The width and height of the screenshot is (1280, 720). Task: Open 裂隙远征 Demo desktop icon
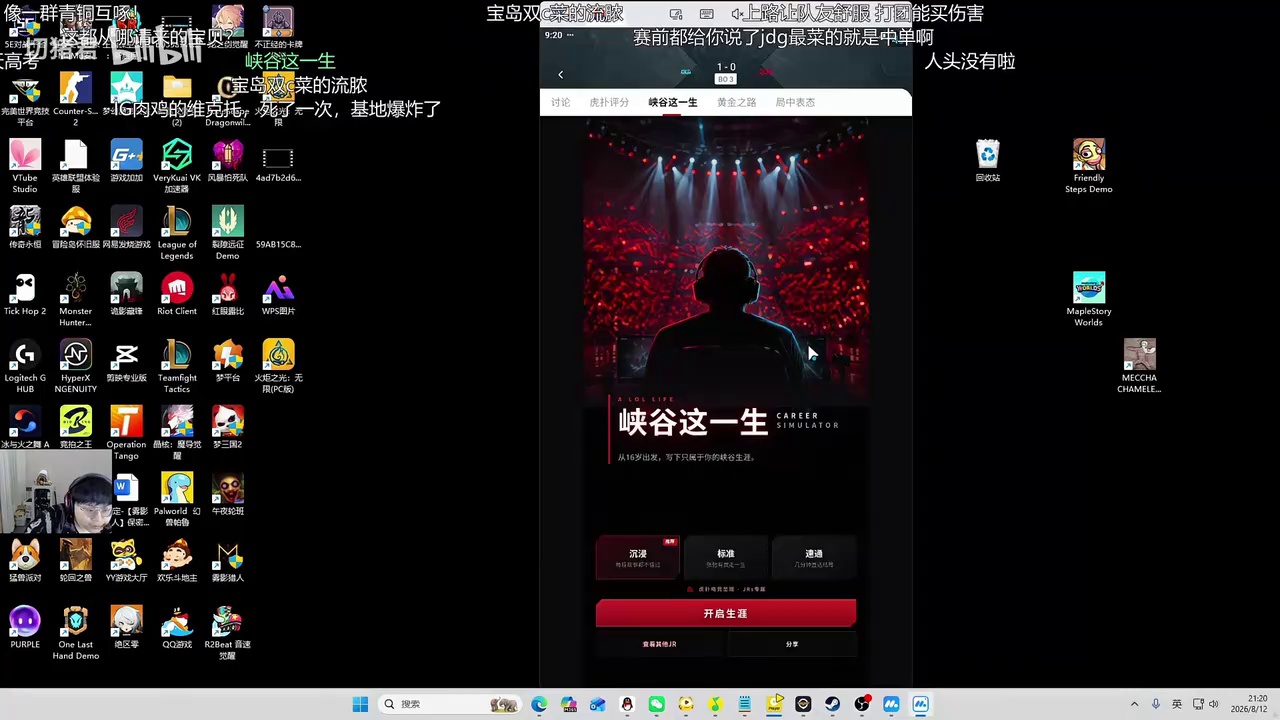[x=227, y=233]
